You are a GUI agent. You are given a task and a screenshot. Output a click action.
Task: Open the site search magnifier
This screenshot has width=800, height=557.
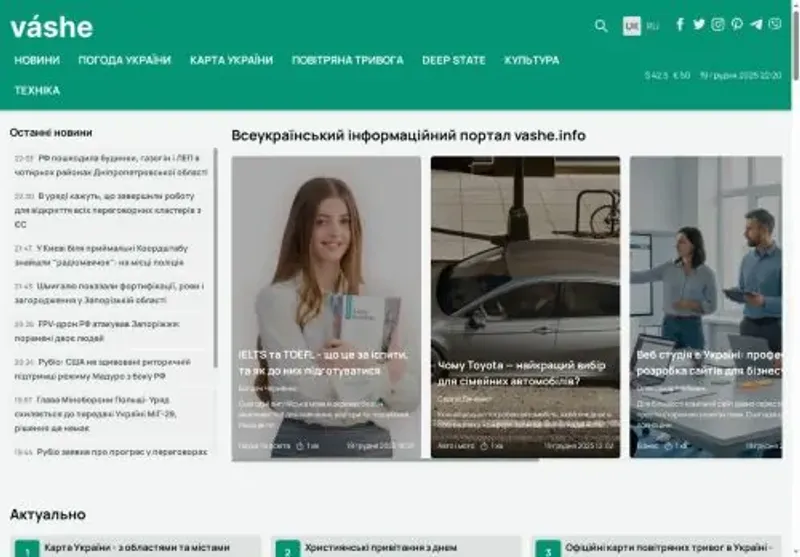(x=601, y=26)
